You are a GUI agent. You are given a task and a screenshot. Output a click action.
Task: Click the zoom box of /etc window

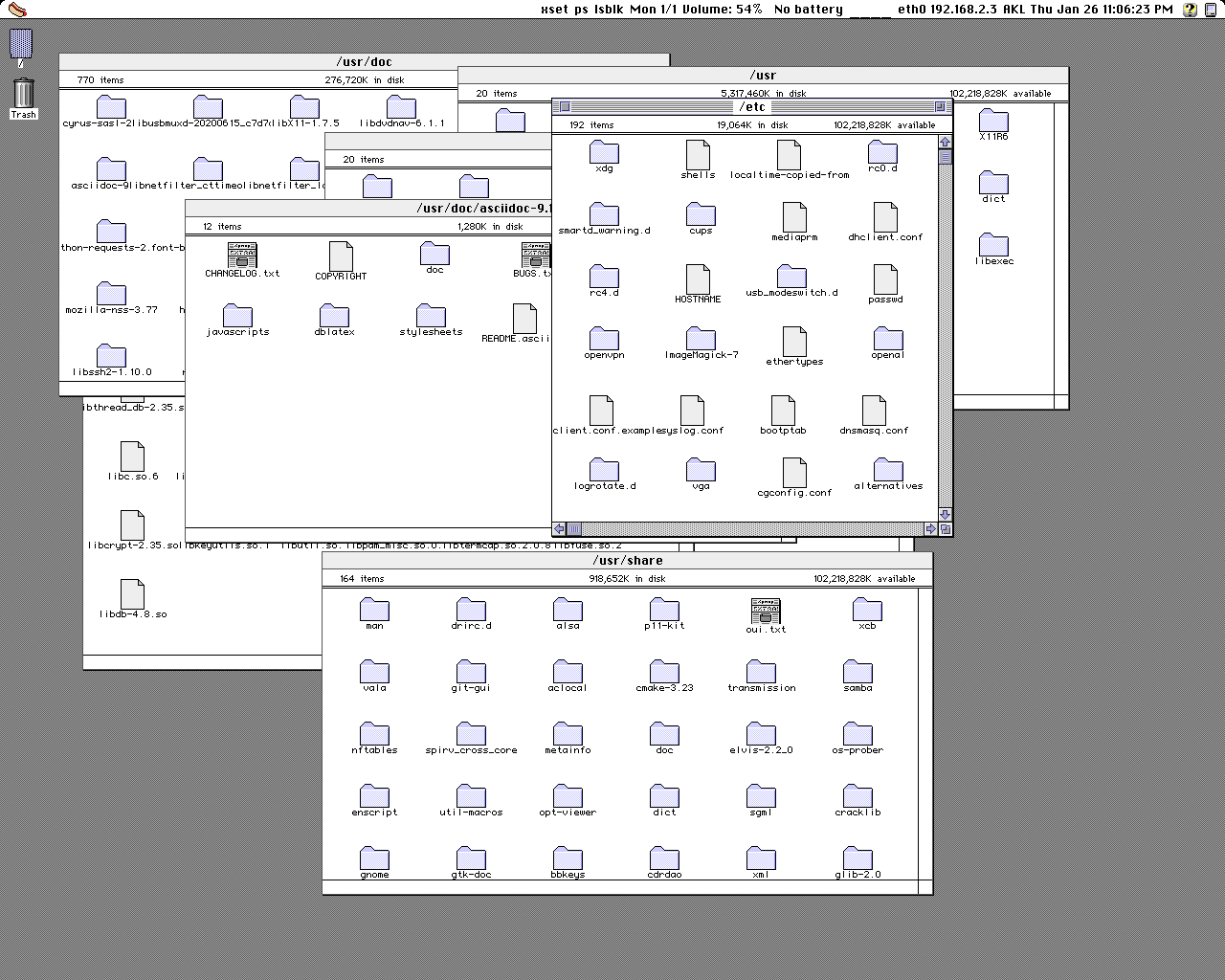940,107
